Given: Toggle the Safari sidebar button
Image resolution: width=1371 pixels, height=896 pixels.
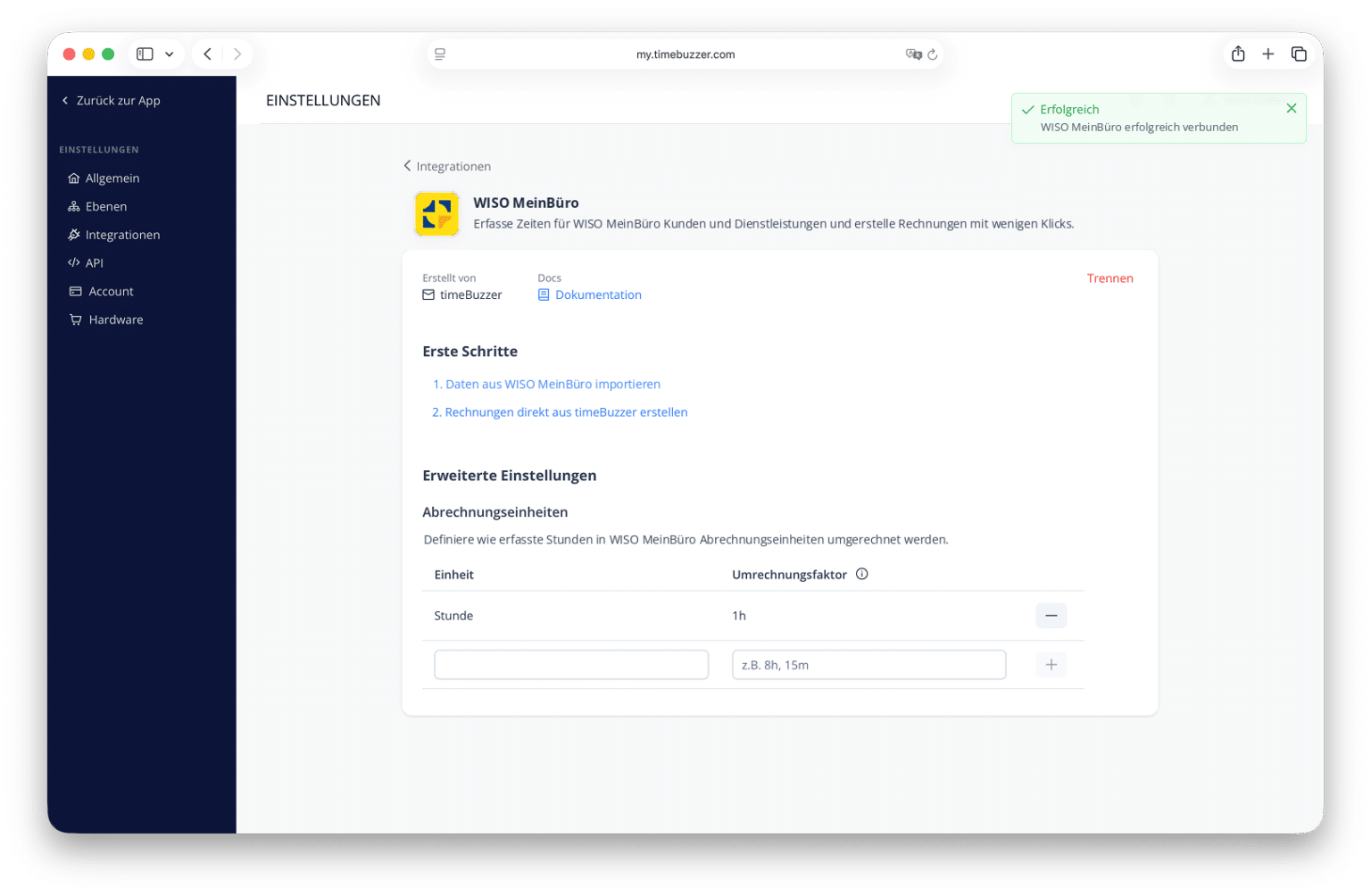Looking at the screenshot, I should pos(145,54).
